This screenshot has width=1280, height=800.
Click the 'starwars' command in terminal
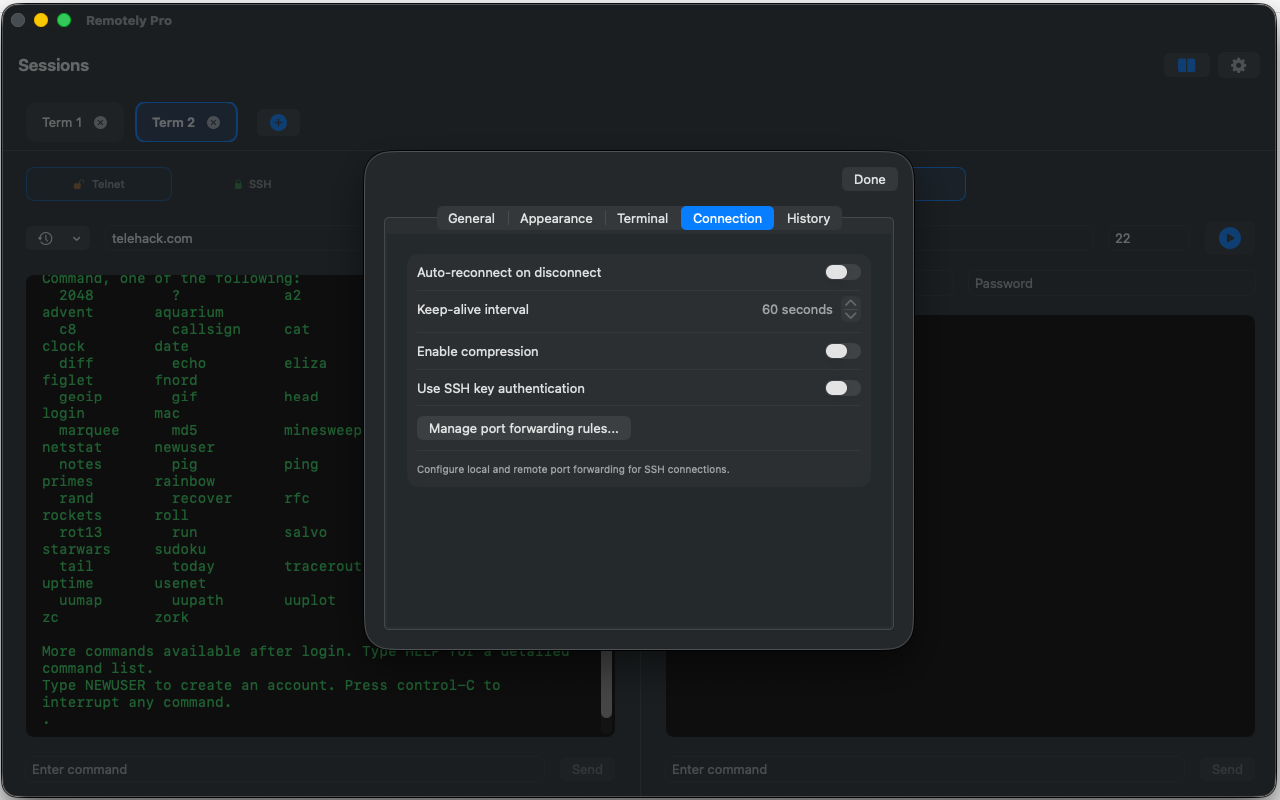pyautogui.click(x=76, y=549)
